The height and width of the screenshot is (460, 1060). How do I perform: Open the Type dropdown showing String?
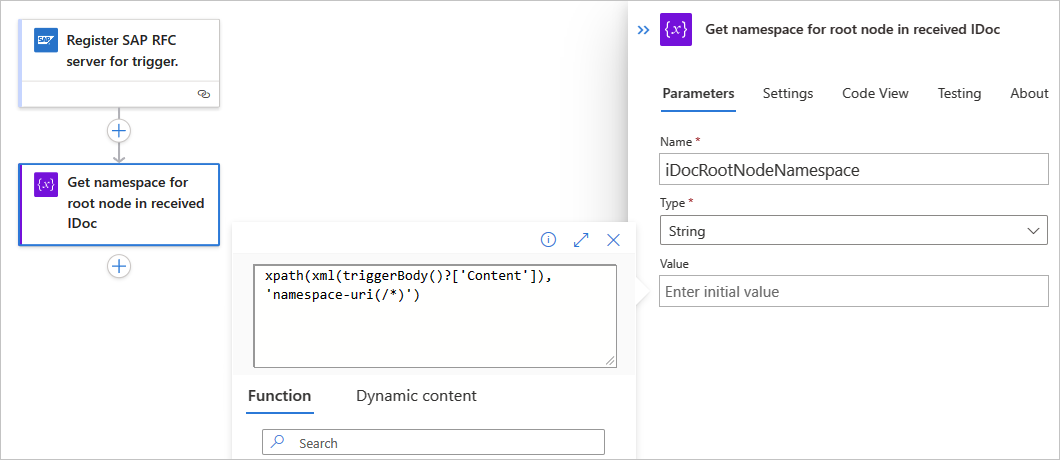(x=853, y=231)
